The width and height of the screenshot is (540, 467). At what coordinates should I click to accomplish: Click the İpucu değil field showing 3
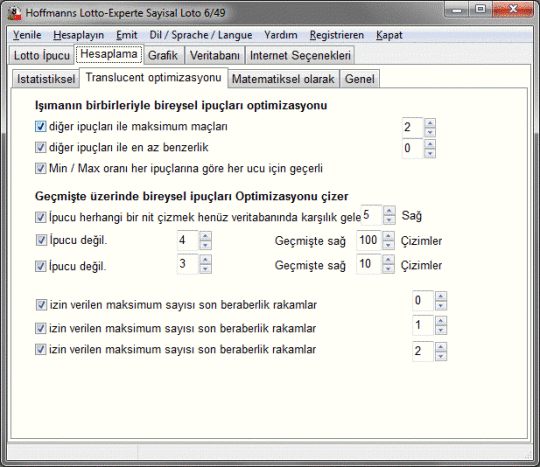(x=188, y=264)
